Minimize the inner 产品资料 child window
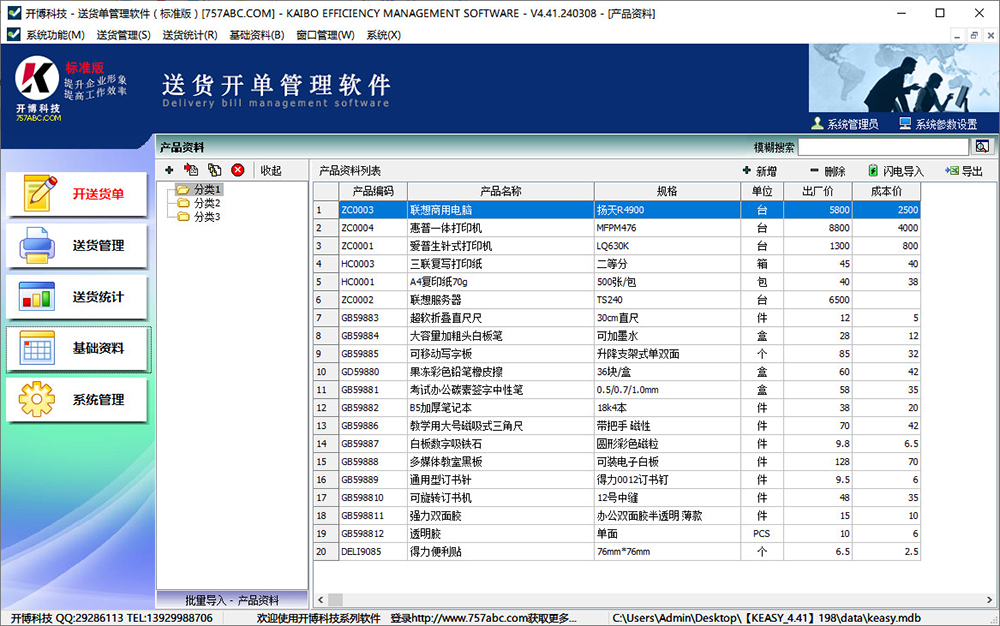Viewport: 1000px width, 626px height. tap(957, 36)
